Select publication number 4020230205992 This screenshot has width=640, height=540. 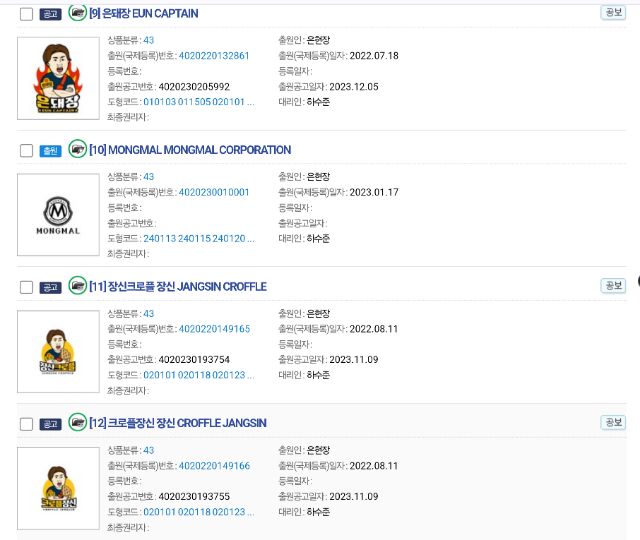tap(194, 87)
